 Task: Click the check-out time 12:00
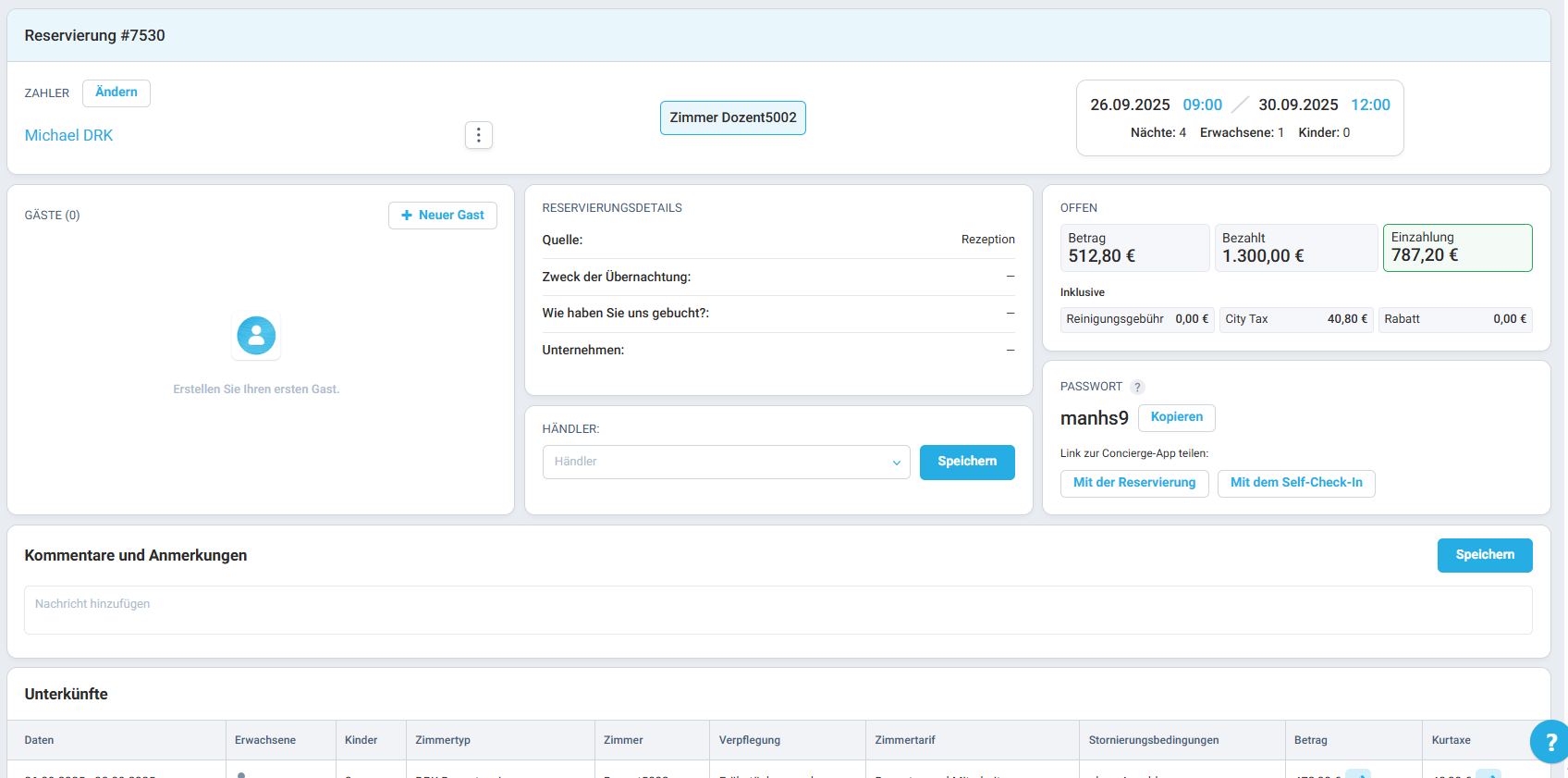pyautogui.click(x=1370, y=105)
